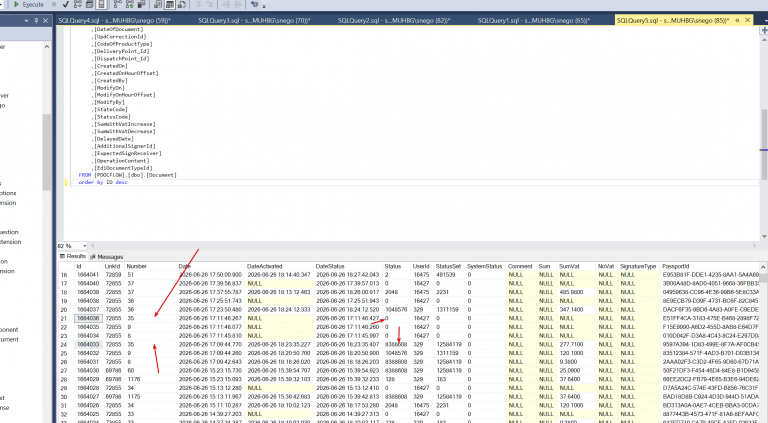This screenshot has width=768, height=423.
Task: Click SumVat value 277.7100
Action: pos(571,344)
